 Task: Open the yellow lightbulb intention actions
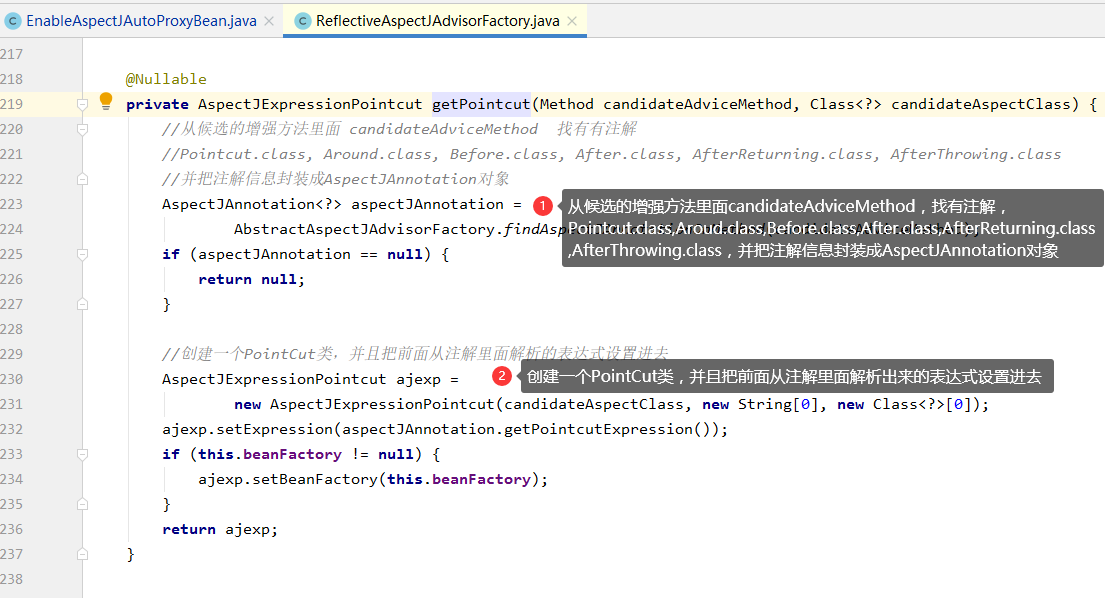[x=106, y=101]
